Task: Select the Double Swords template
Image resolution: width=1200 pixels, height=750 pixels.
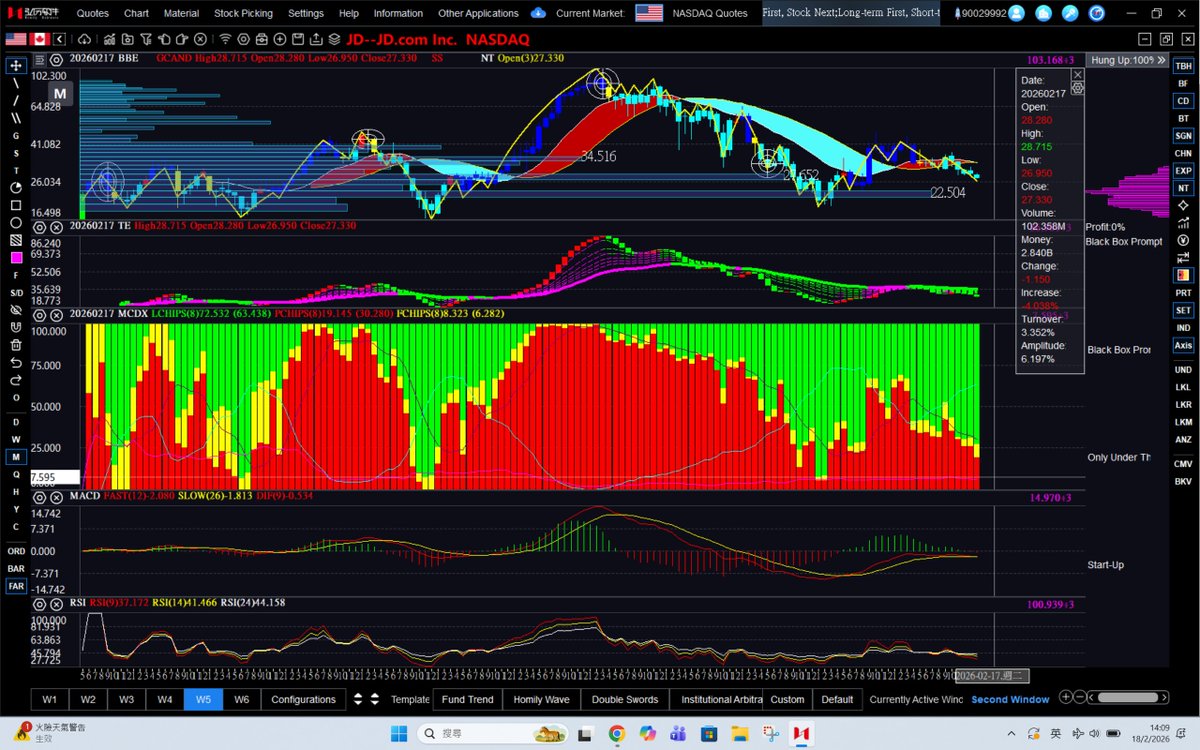Action: [625, 699]
